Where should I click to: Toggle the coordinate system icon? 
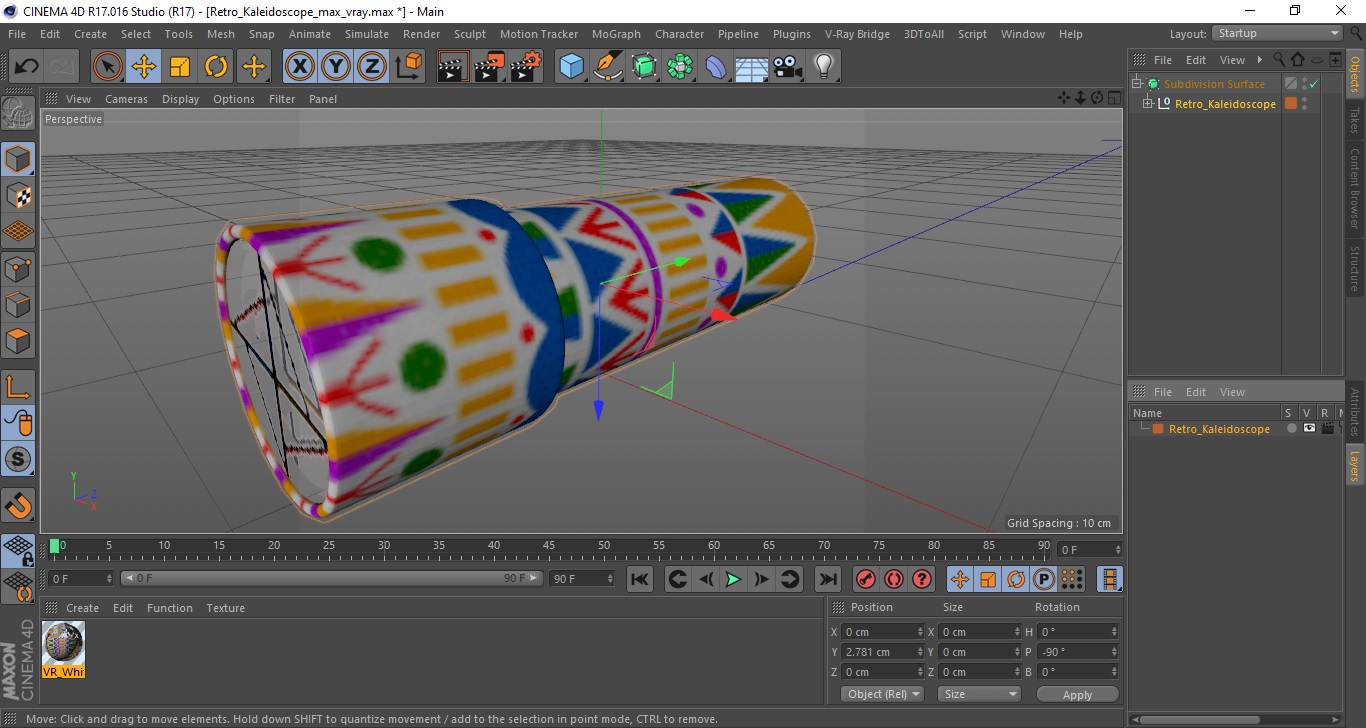pos(408,67)
